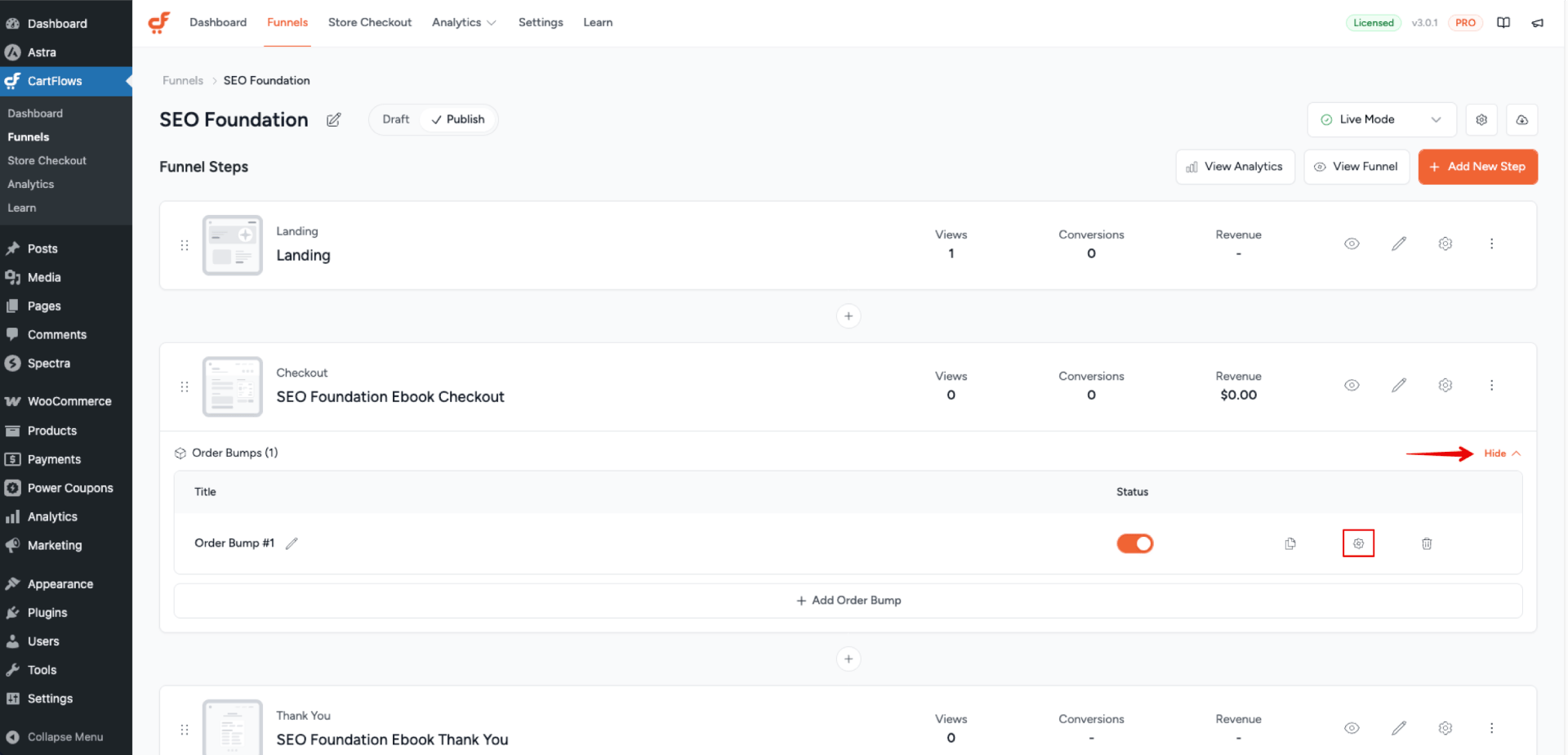
Task: Open Appearance in WordPress sidebar
Action: [x=65, y=584]
